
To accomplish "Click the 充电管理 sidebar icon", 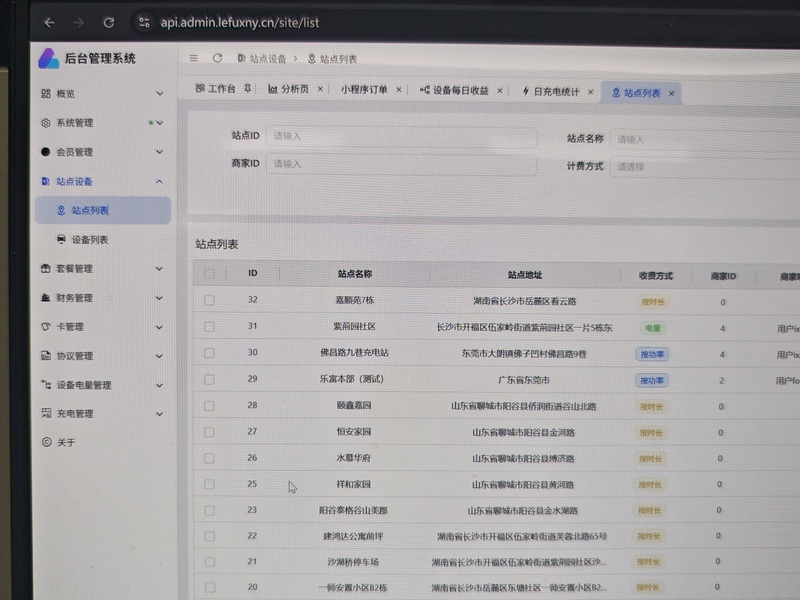I will point(46,413).
